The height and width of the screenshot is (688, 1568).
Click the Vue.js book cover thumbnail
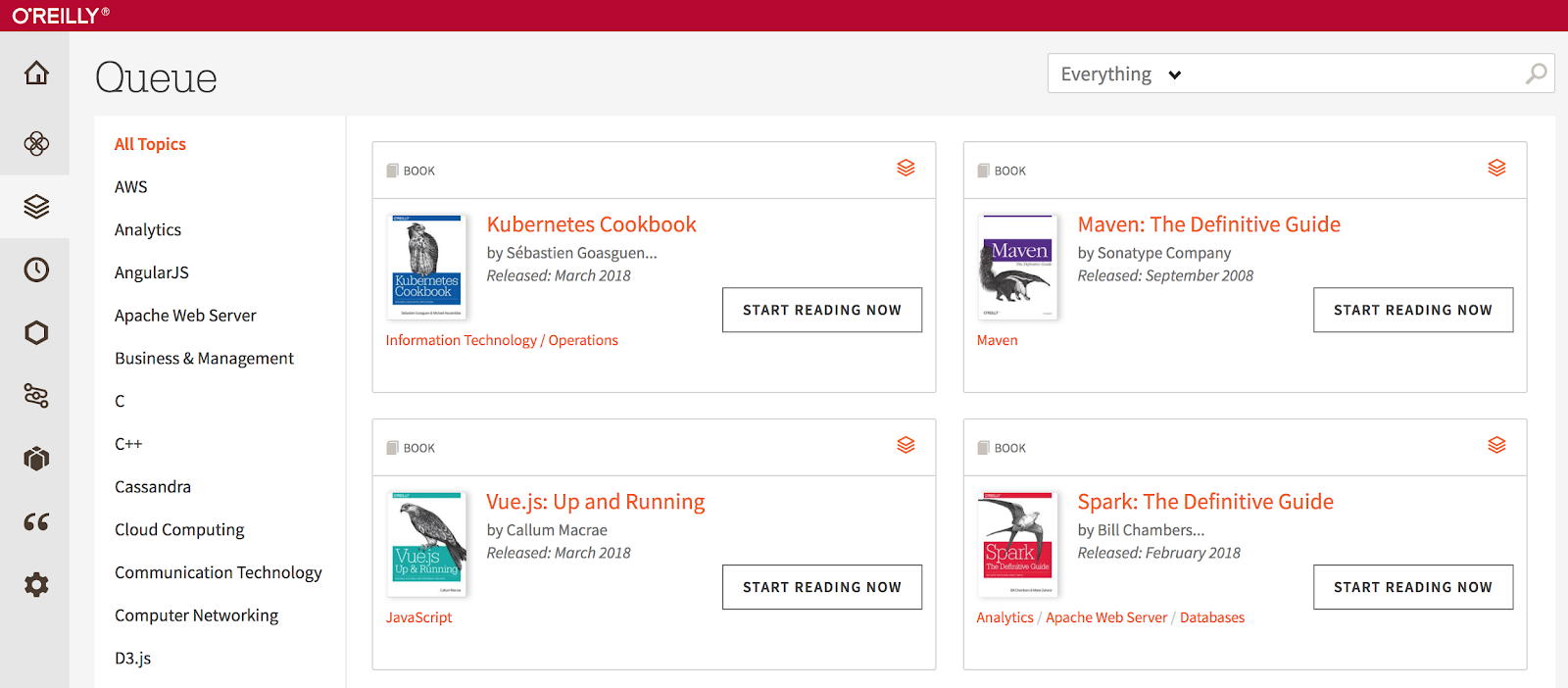426,544
